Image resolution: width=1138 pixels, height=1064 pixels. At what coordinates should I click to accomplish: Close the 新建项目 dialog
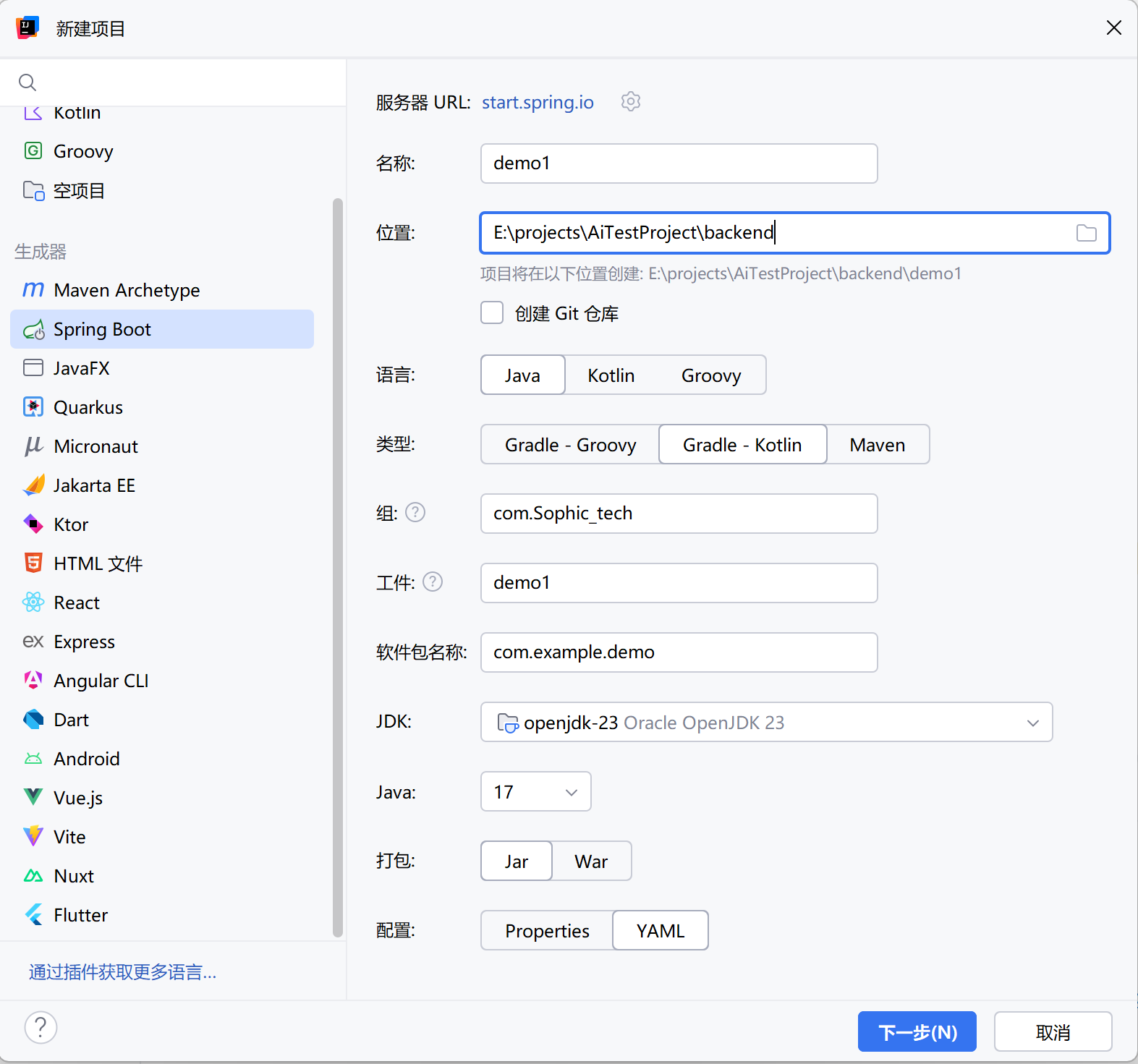[x=1114, y=27]
